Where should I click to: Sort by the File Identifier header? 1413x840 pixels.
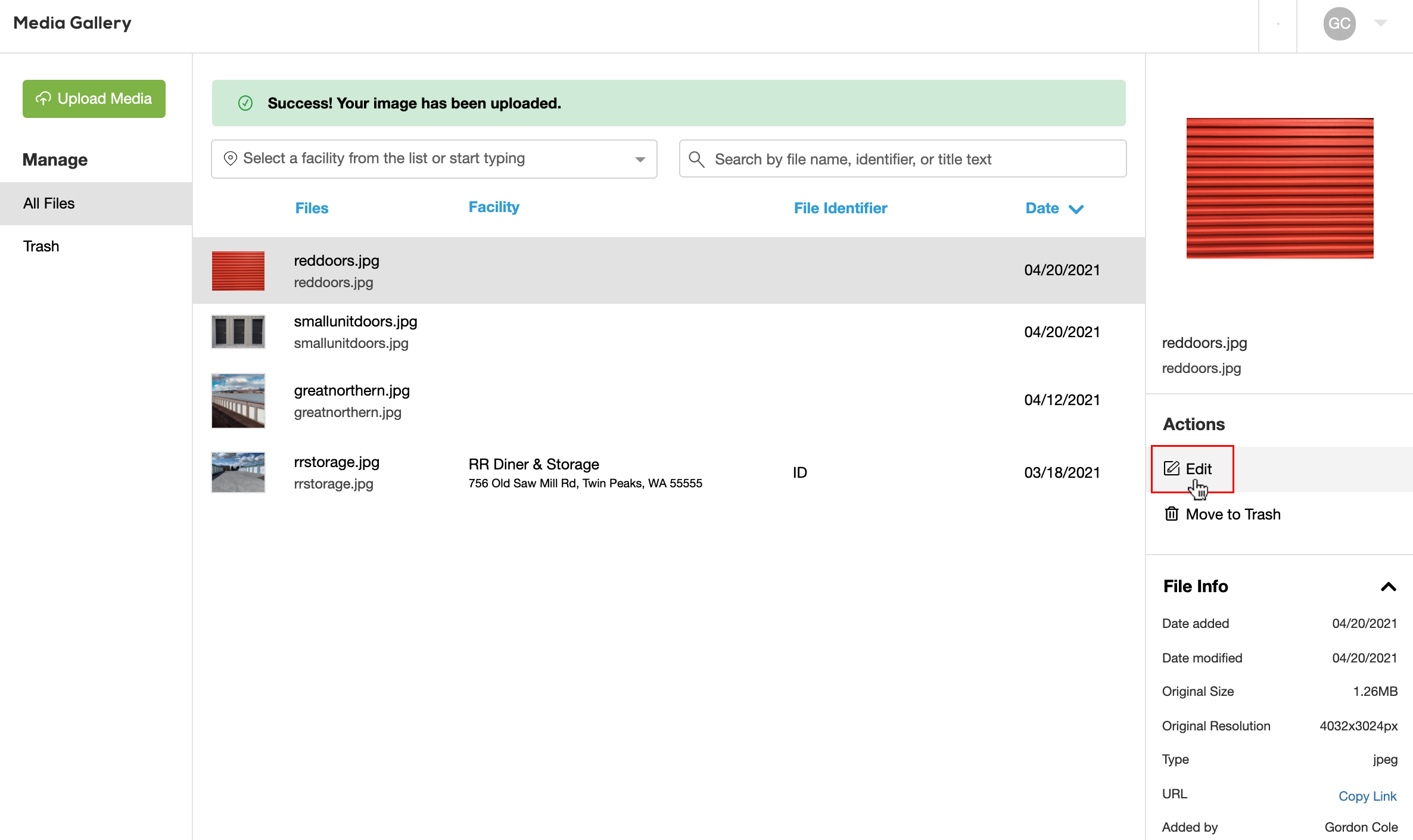840,209
